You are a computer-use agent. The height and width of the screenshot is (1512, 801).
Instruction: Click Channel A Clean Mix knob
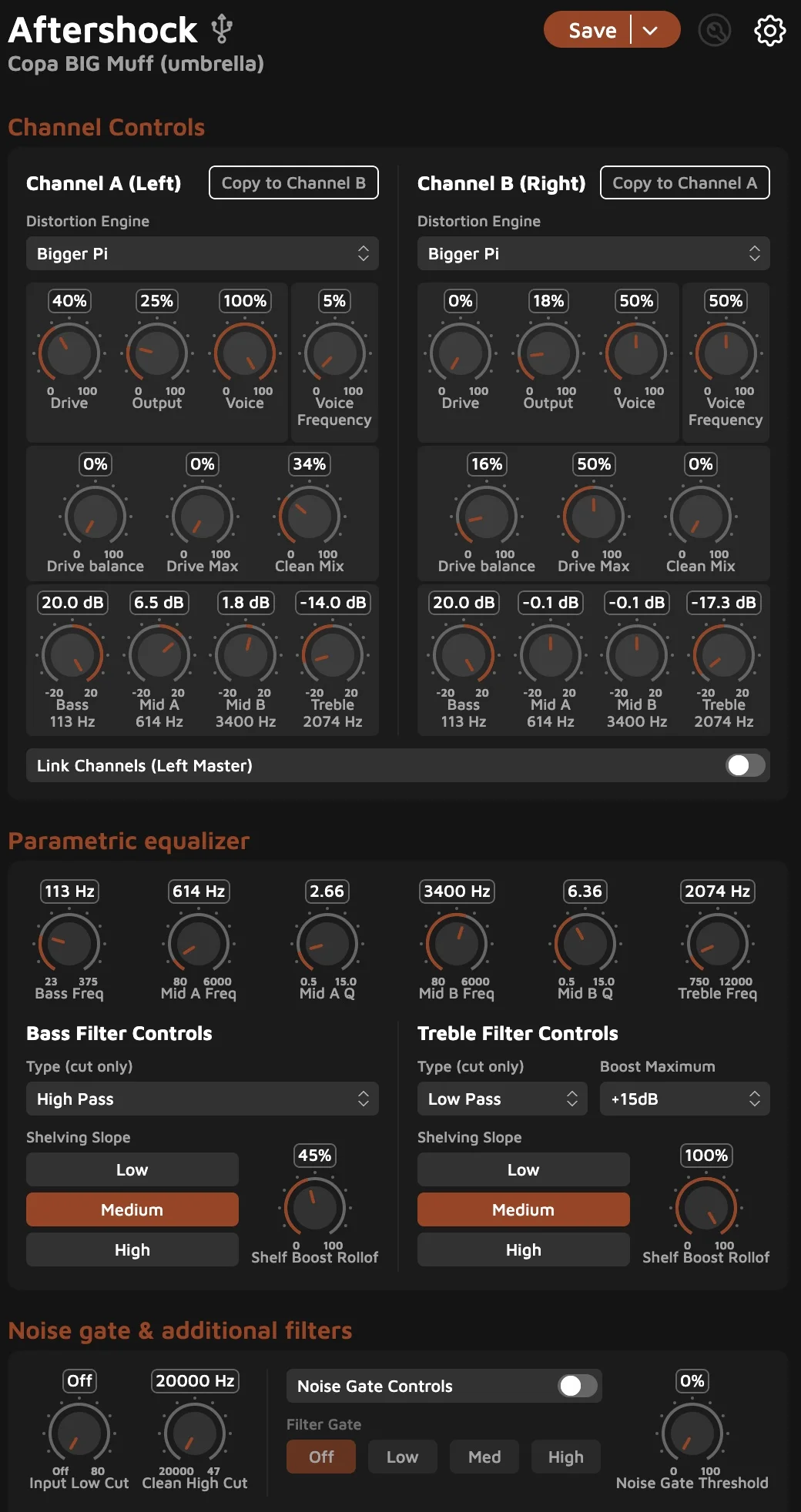tap(310, 515)
